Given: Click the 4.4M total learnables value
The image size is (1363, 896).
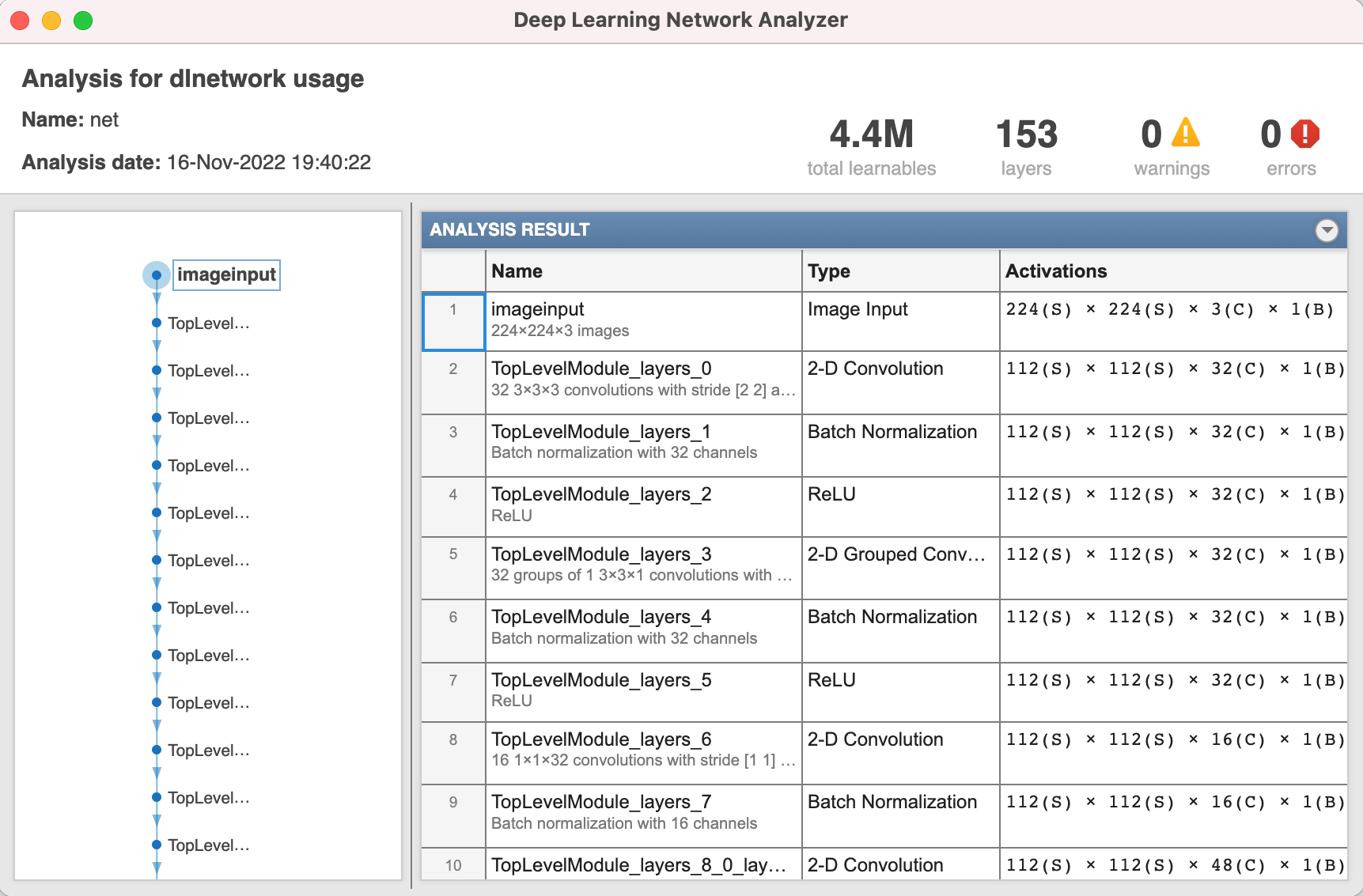Looking at the screenshot, I should point(872,134).
